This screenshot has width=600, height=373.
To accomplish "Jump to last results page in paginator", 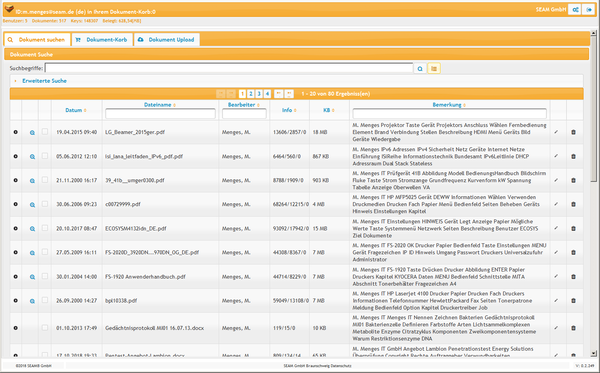I will click(x=289, y=94).
